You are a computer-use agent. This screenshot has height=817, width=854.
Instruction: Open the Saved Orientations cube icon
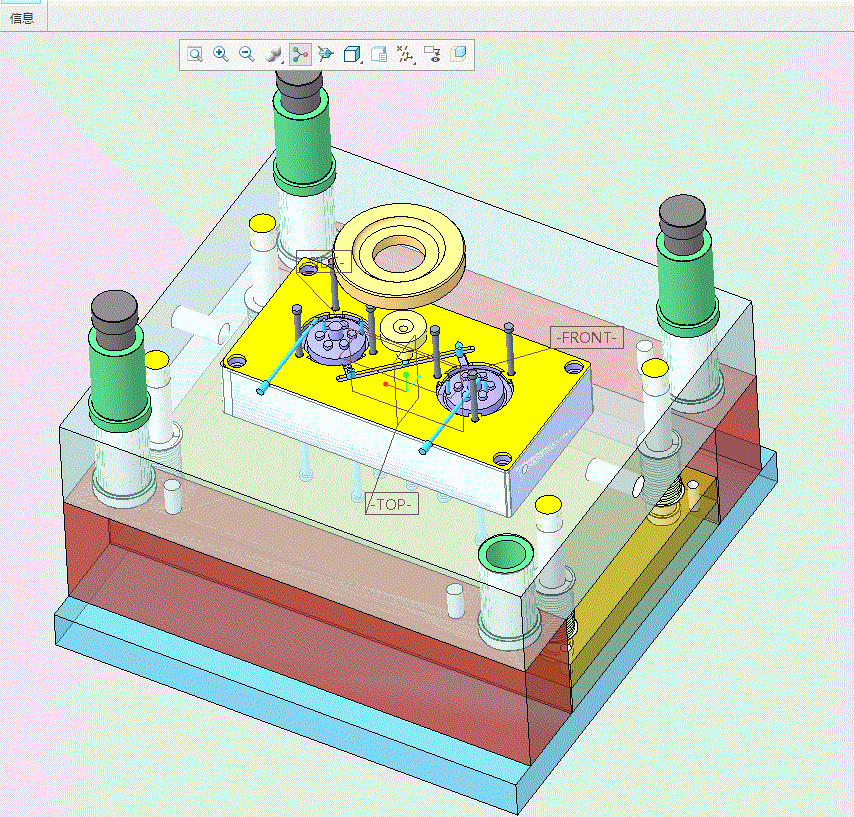[351, 54]
